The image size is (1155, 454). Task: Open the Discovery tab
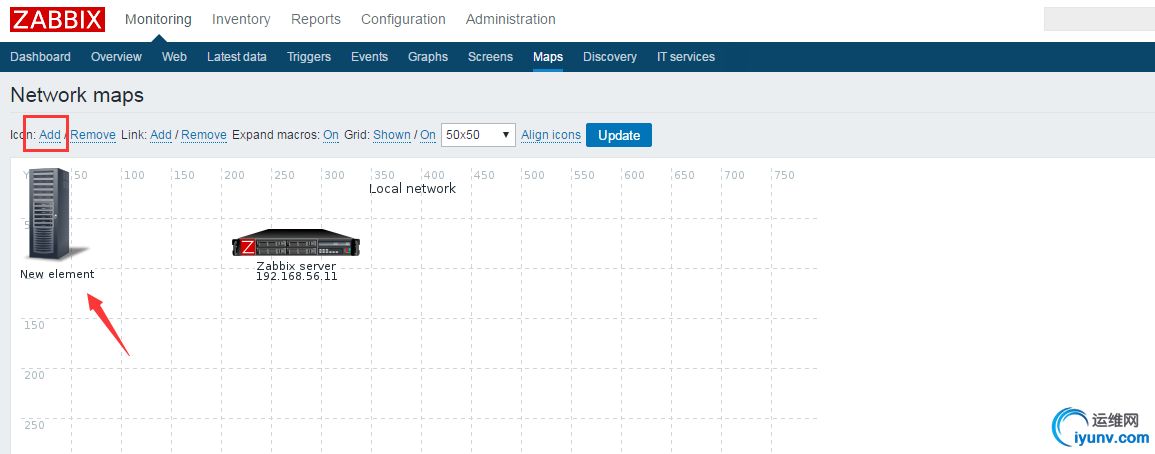610,57
